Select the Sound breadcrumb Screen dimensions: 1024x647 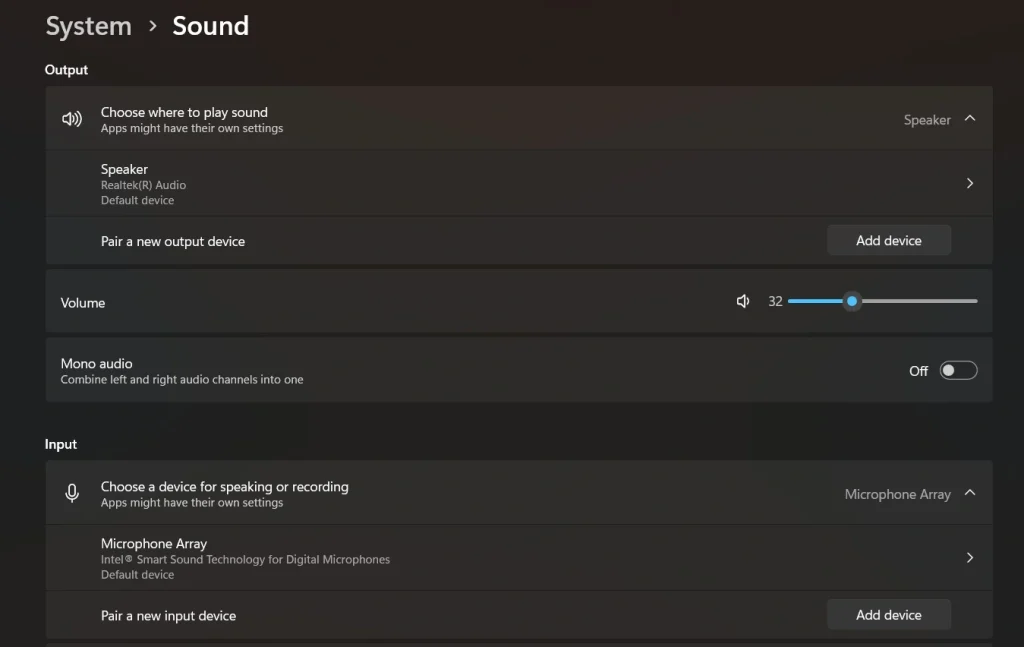coord(210,26)
